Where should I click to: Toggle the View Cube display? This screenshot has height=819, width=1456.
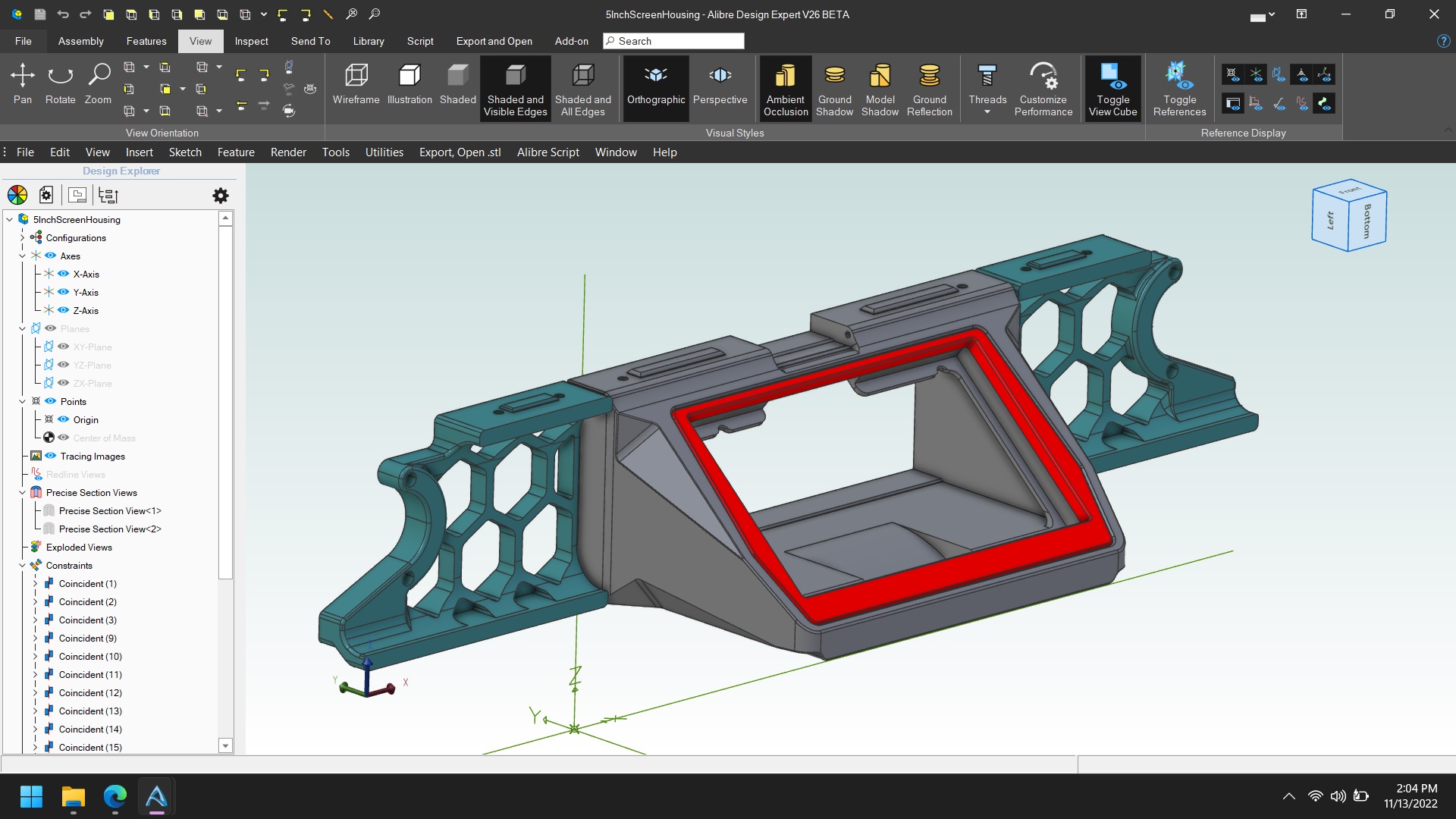[1112, 89]
